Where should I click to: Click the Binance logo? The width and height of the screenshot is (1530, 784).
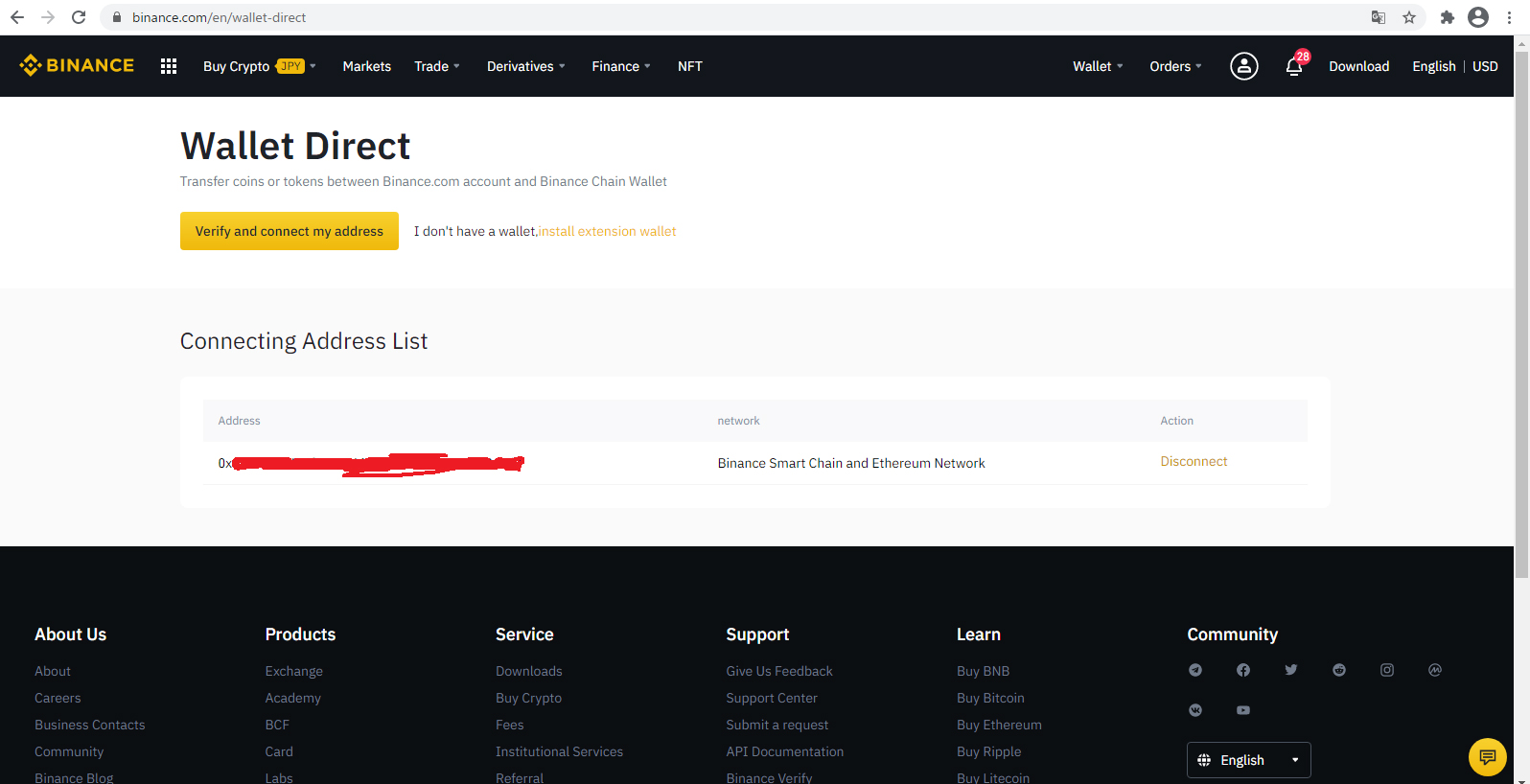[77, 65]
